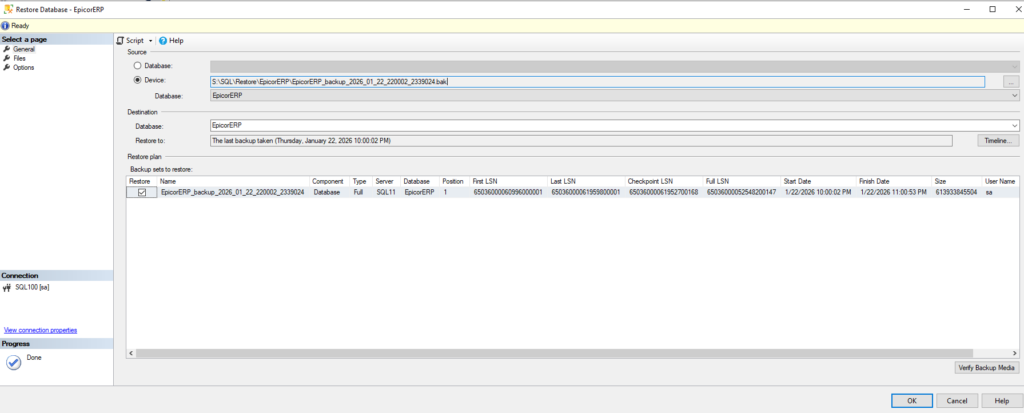Click the Timeline button
The width and height of the screenshot is (1024, 413).
pyautogui.click(x=997, y=141)
